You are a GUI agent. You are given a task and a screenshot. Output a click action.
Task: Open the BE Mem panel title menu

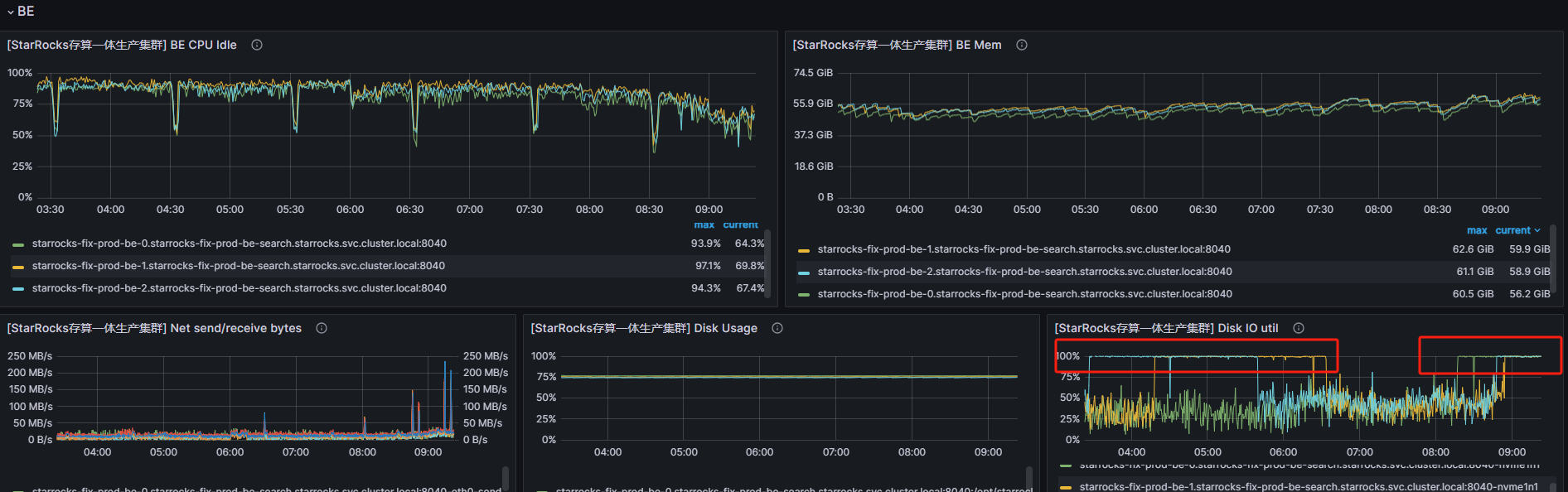pyautogui.click(x=897, y=45)
